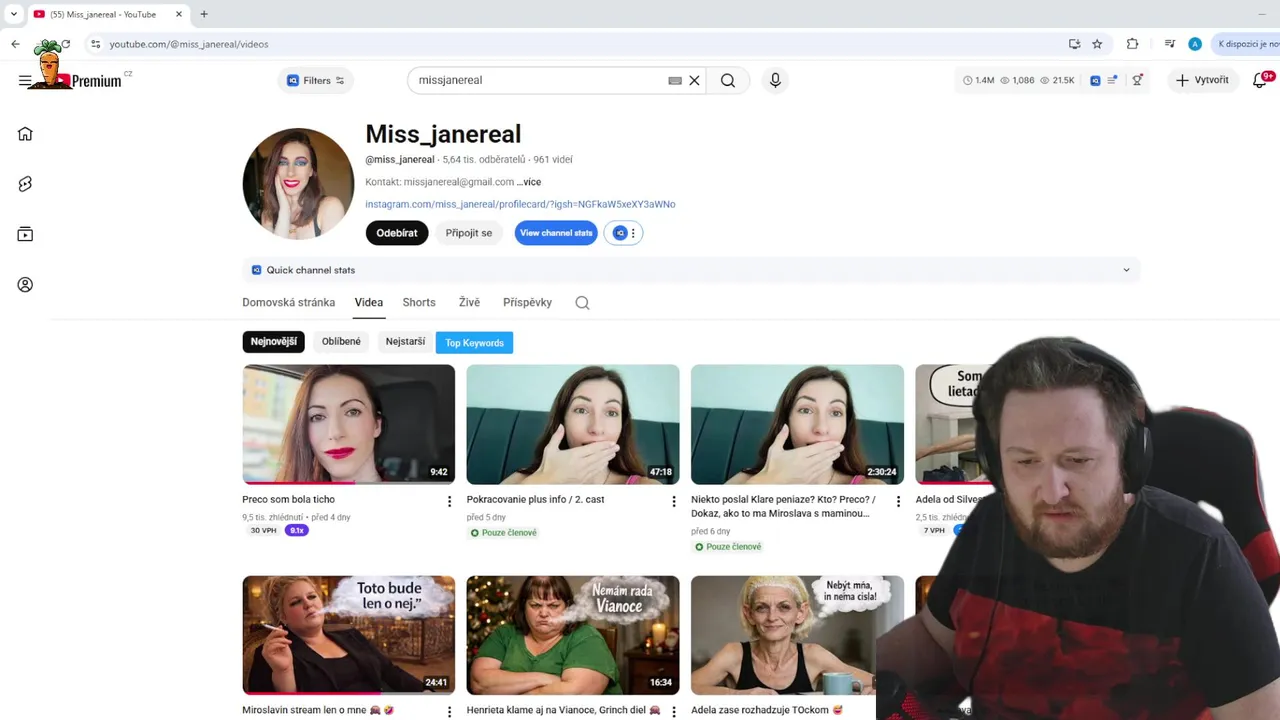Subscribe with the Odebírat button
1280x720 pixels.
(x=397, y=233)
